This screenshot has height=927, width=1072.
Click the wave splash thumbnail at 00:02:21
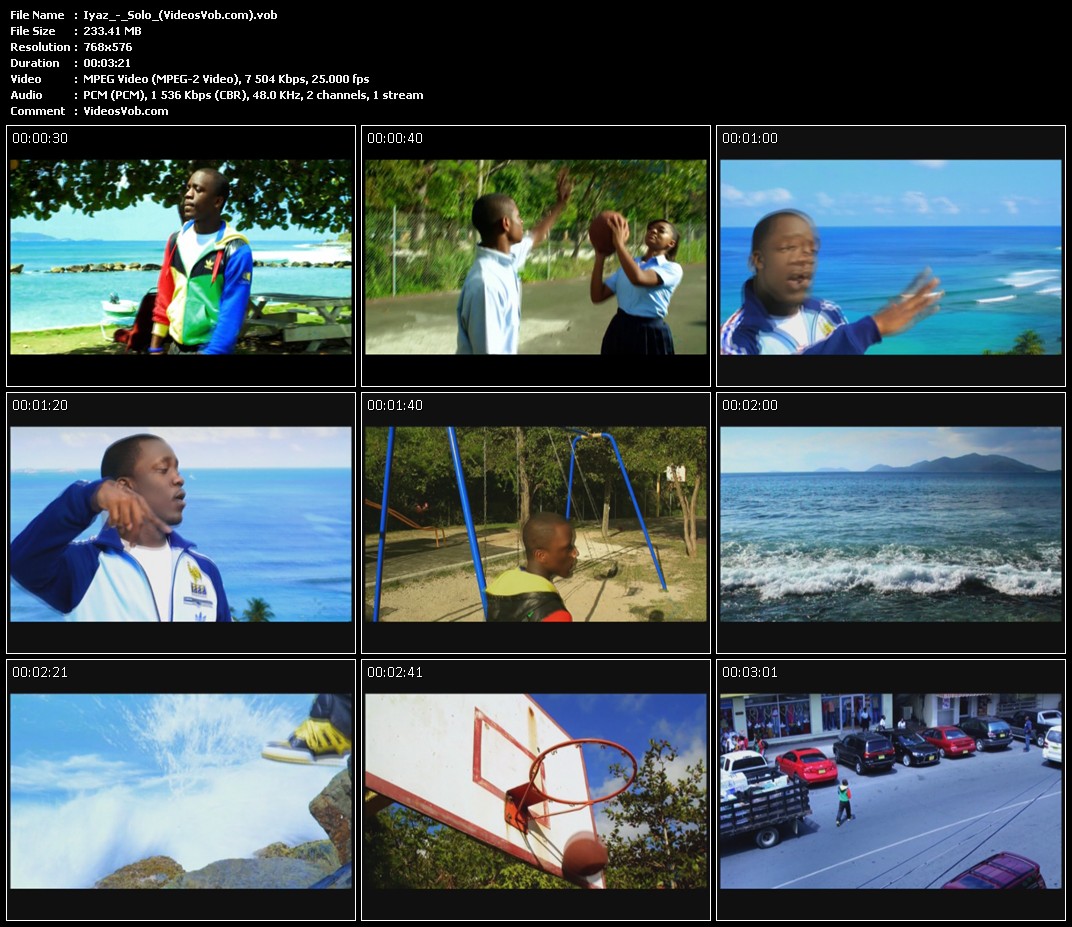pyautogui.click(x=181, y=792)
